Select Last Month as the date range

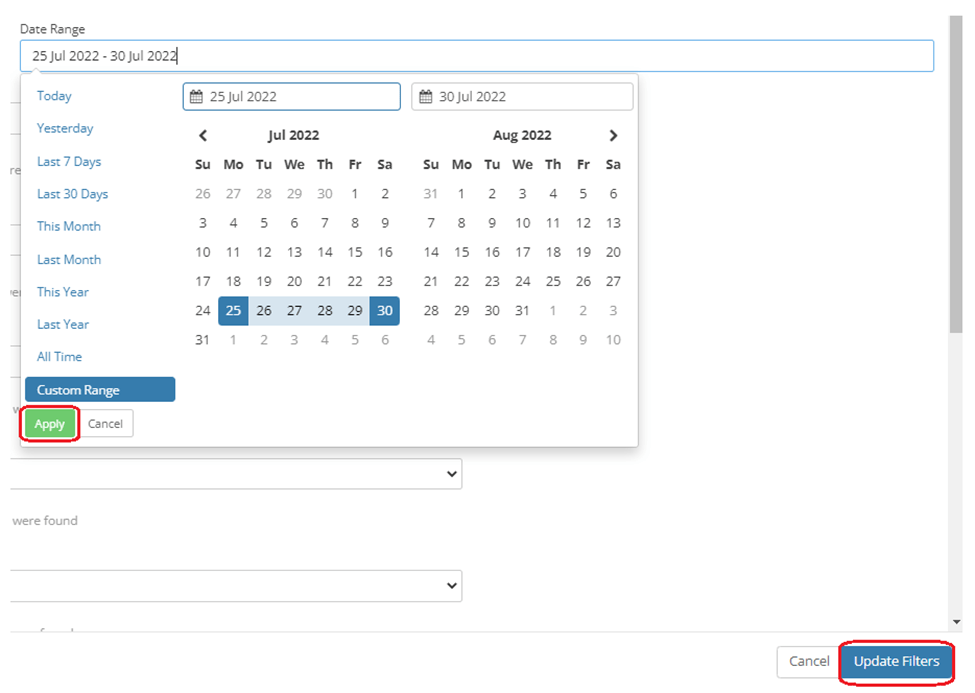68,259
